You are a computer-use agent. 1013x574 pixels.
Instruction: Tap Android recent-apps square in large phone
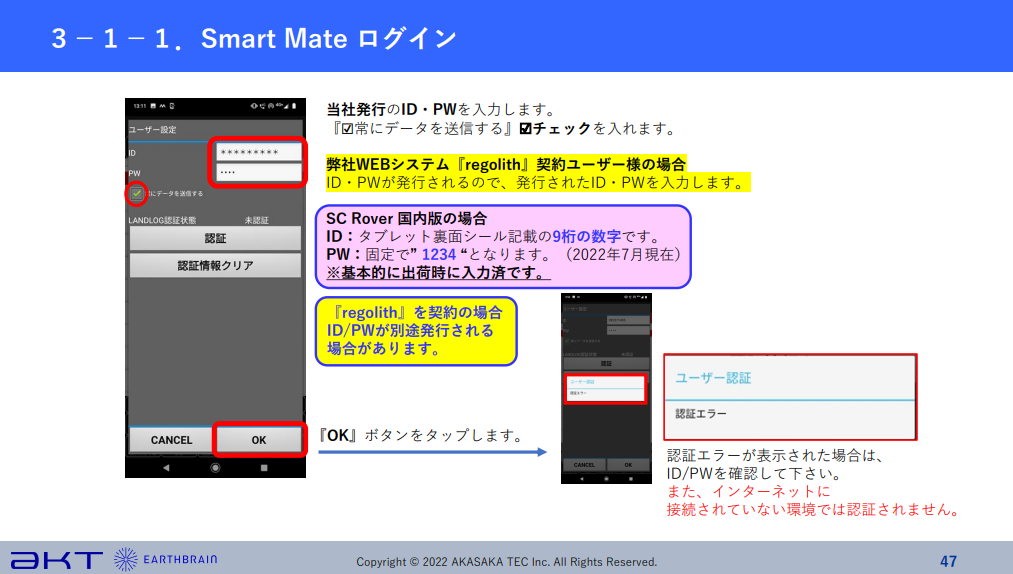point(264,467)
